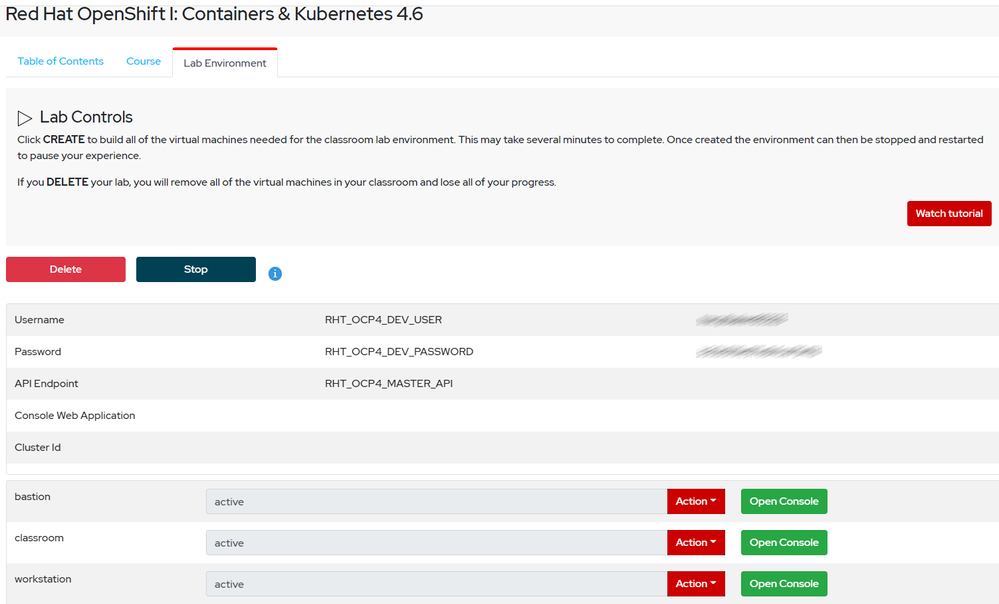999x604 pixels.
Task: Switch to the Course tab
Action: tap(143, 62)
